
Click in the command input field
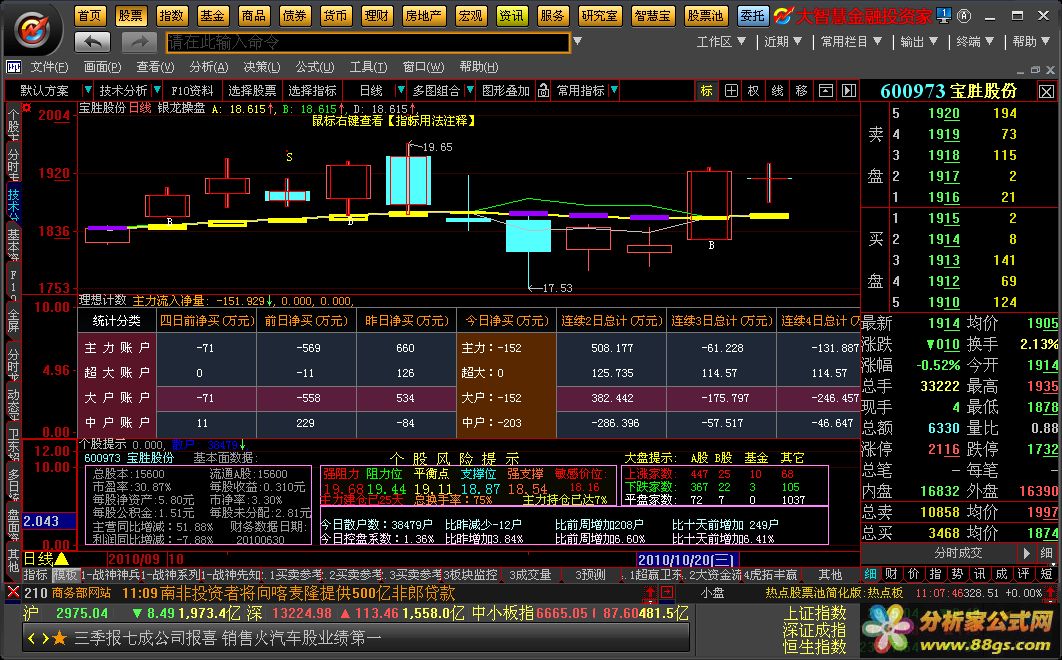click(x=368, y=42)
